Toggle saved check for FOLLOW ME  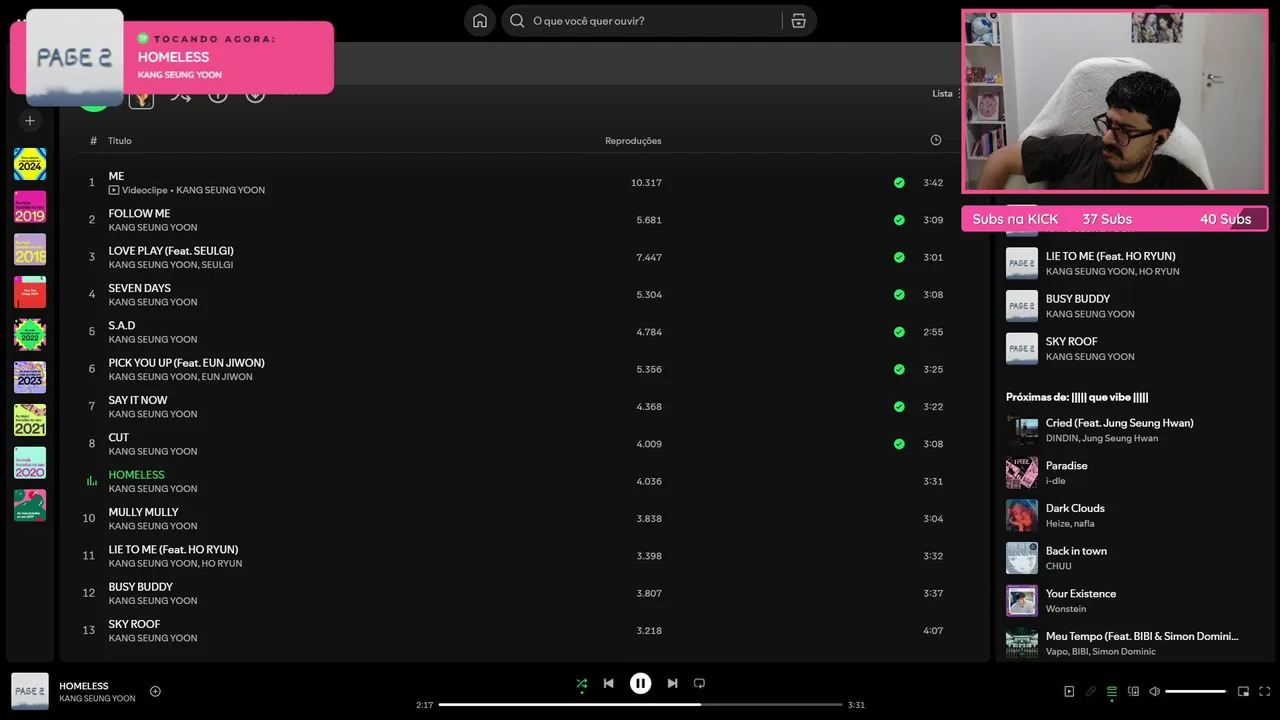899,220
